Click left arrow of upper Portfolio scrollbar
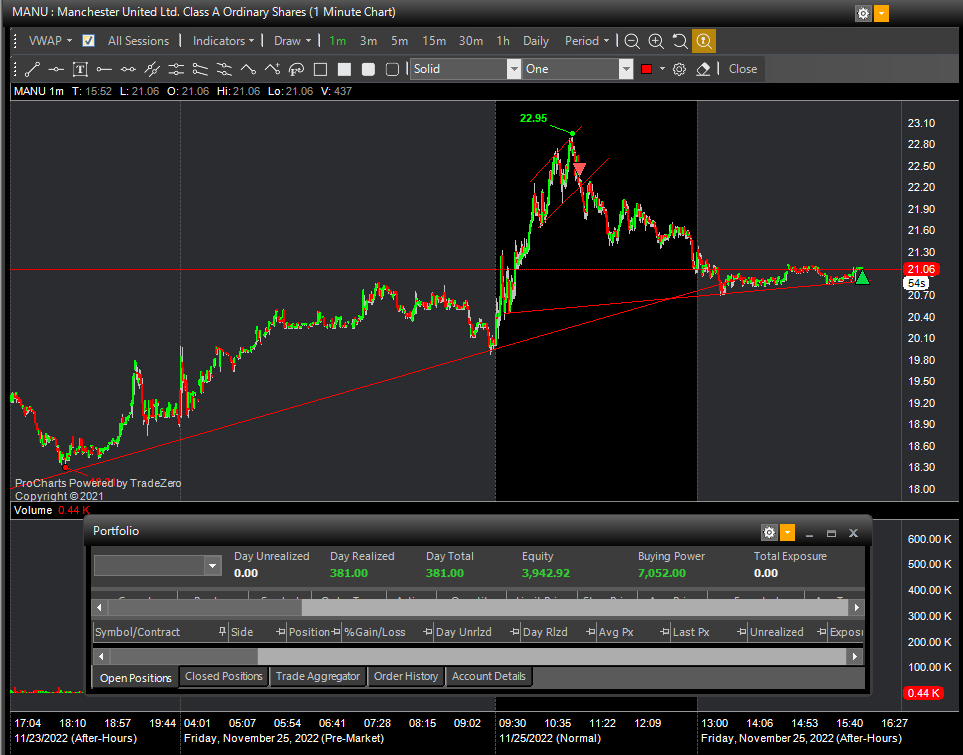 click(100, 608)
